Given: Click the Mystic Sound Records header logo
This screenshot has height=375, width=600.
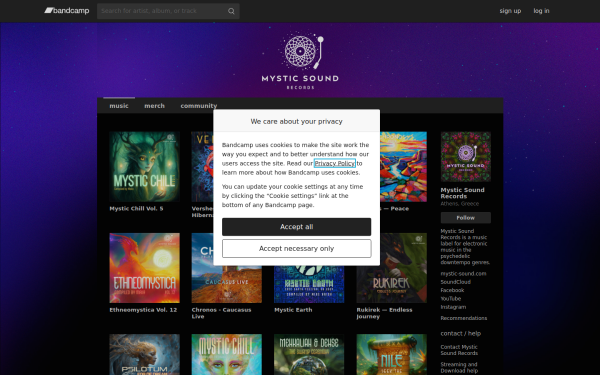Looking at the screenshot, I should point(300,61).
